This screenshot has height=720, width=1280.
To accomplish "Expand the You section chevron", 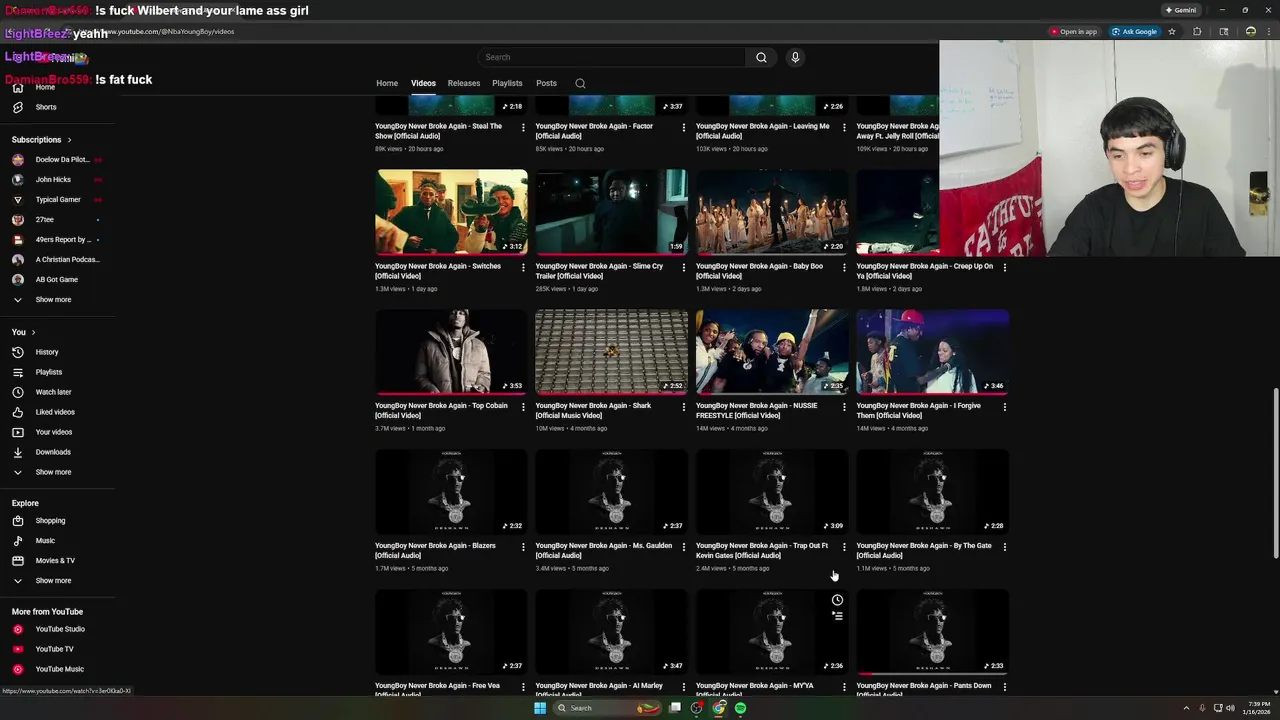I will point(33,332).
